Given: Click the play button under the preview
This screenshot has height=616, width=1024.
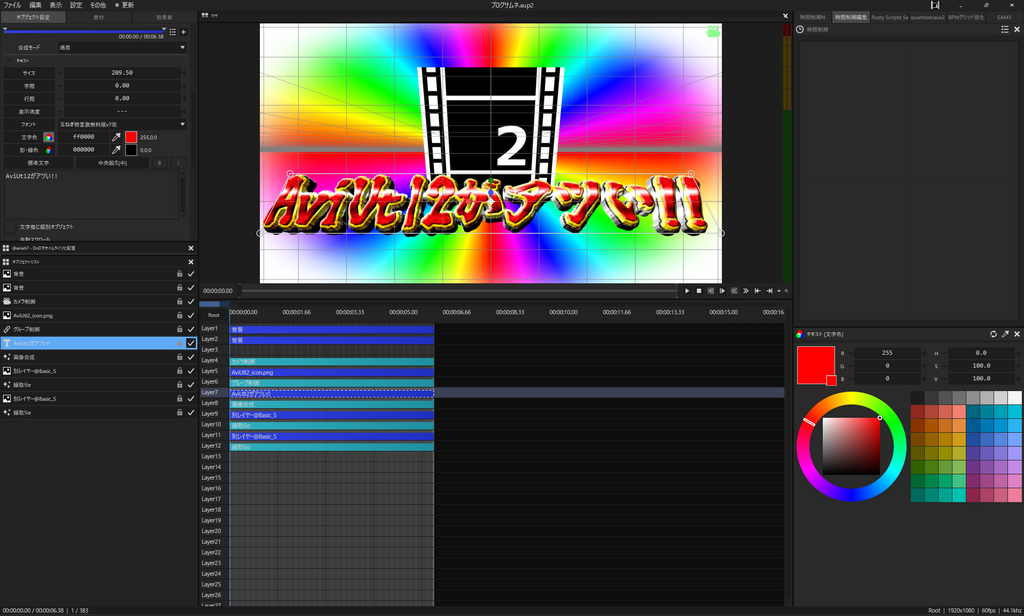Looking at the screenshot, I should tap(687, 291).
